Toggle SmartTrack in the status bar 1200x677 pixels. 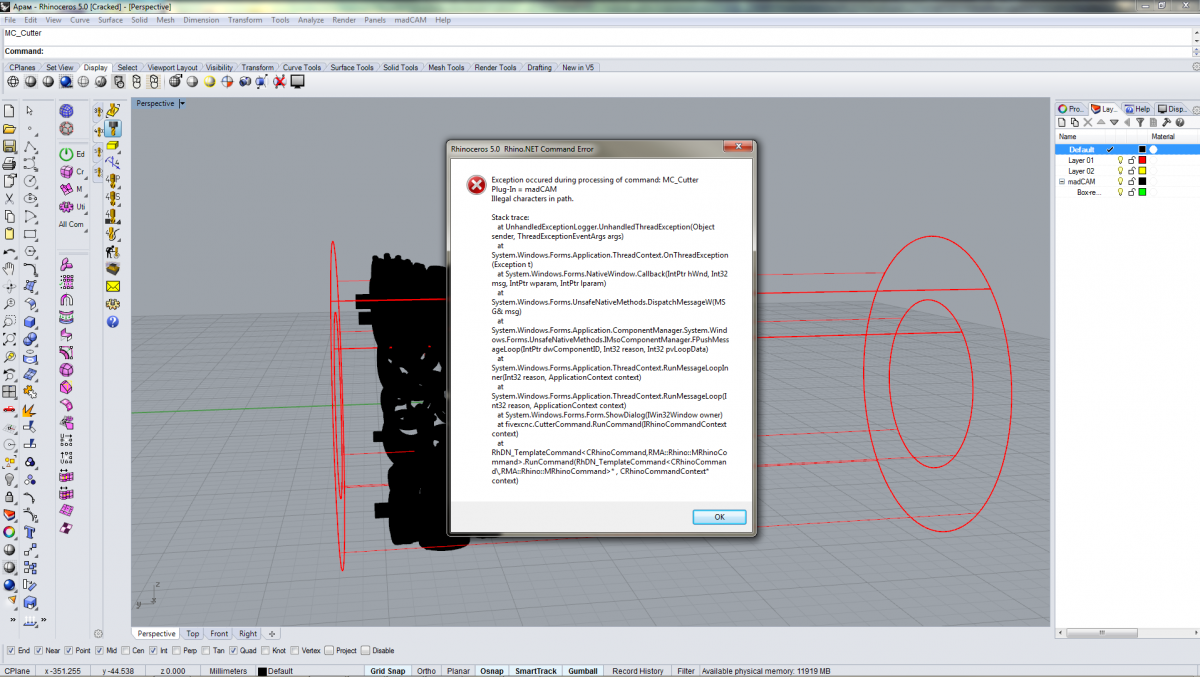(x=535, y=671)
